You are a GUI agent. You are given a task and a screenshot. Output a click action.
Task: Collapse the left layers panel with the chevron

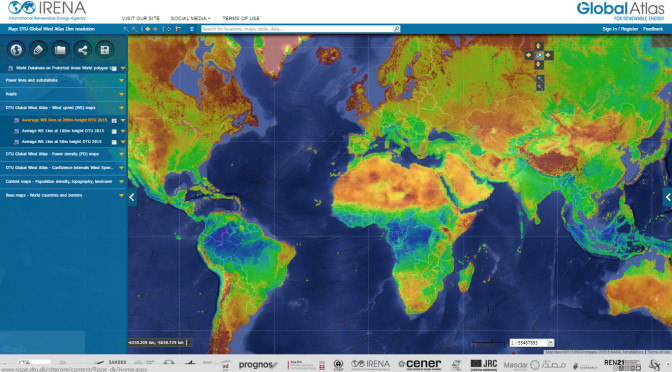coord(132,197)
